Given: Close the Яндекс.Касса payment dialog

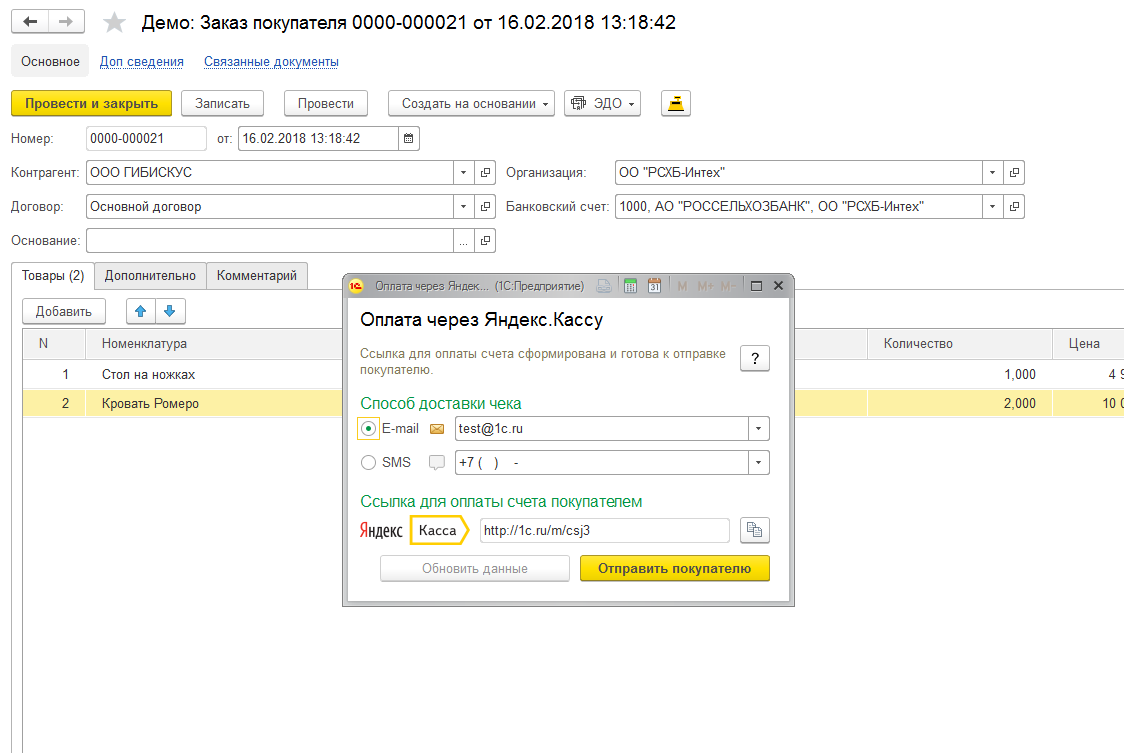Looking at the screenshot, I should 778,286.
